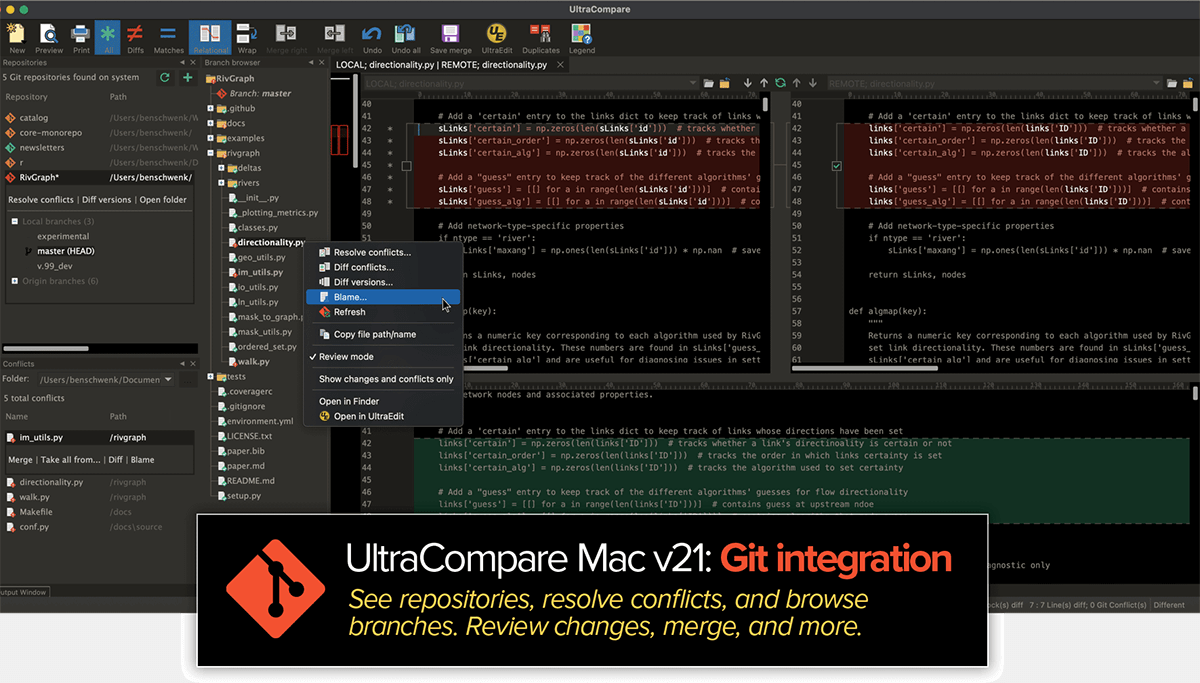
Task: Uncheck the right pane line 45 checkbox
Action: (x=838, y=165)
